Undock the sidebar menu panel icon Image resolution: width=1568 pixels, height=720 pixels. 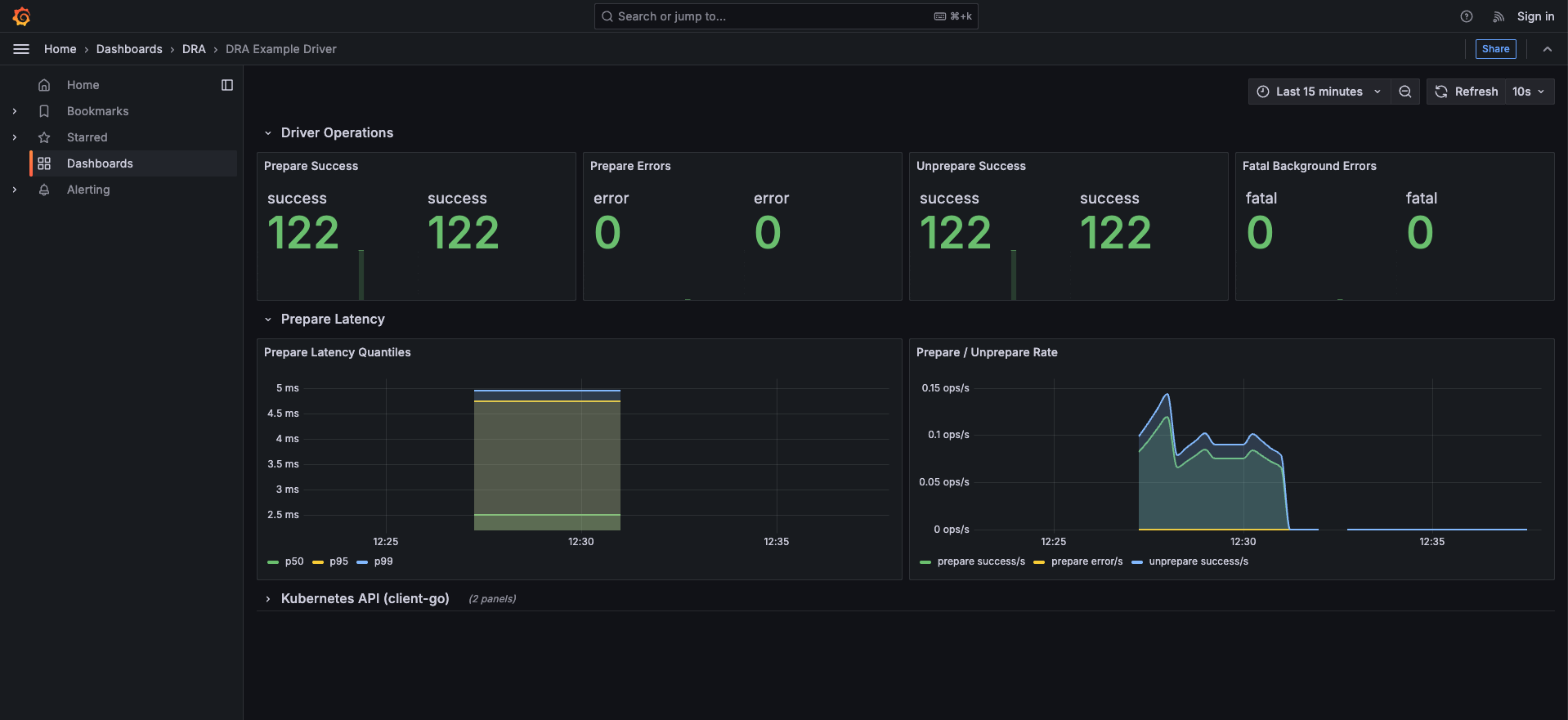coord(227,85)
